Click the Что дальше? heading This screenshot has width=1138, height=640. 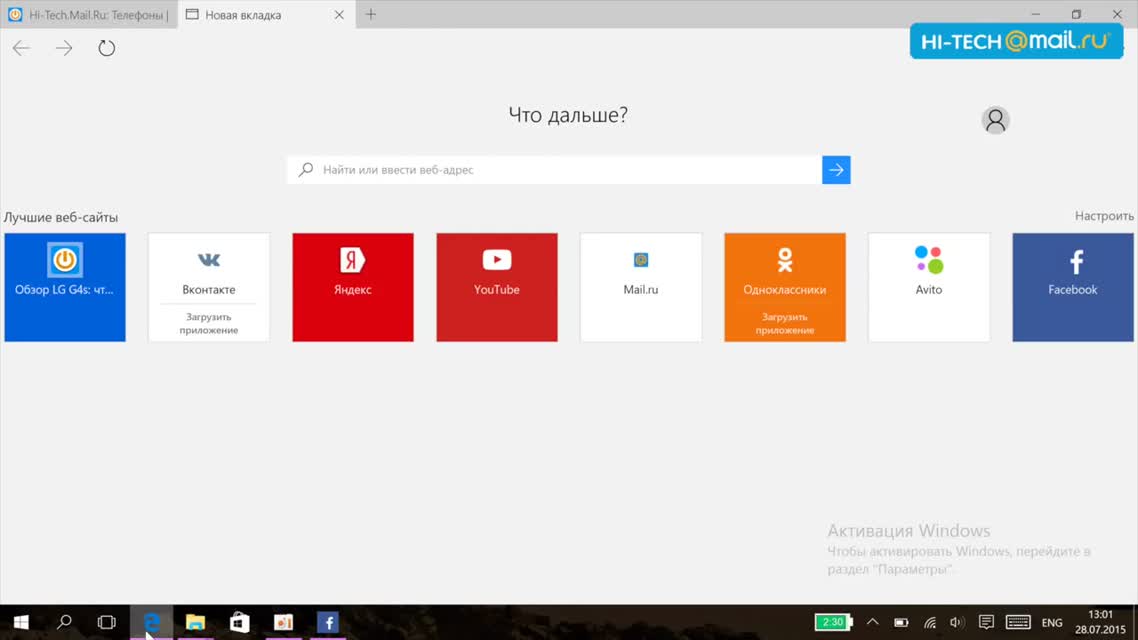(x=568, y=115)
